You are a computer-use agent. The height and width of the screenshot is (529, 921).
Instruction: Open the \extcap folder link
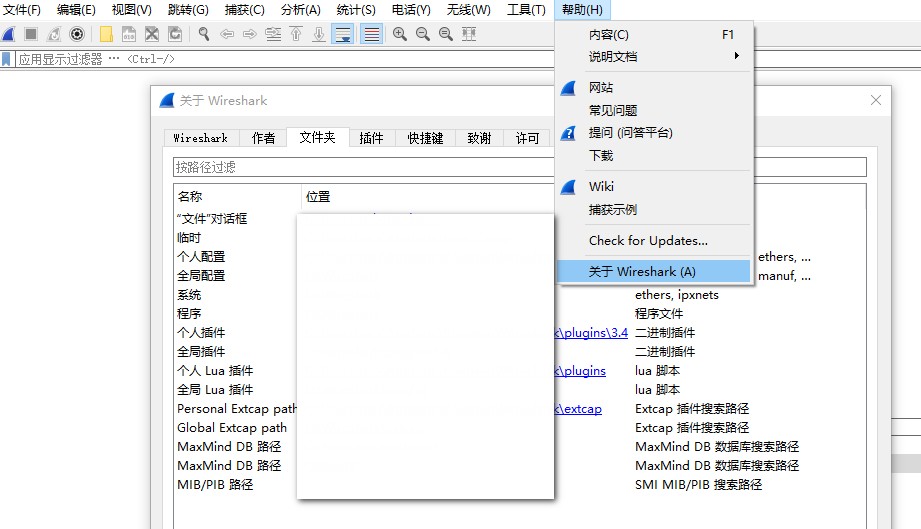[579, 409]
